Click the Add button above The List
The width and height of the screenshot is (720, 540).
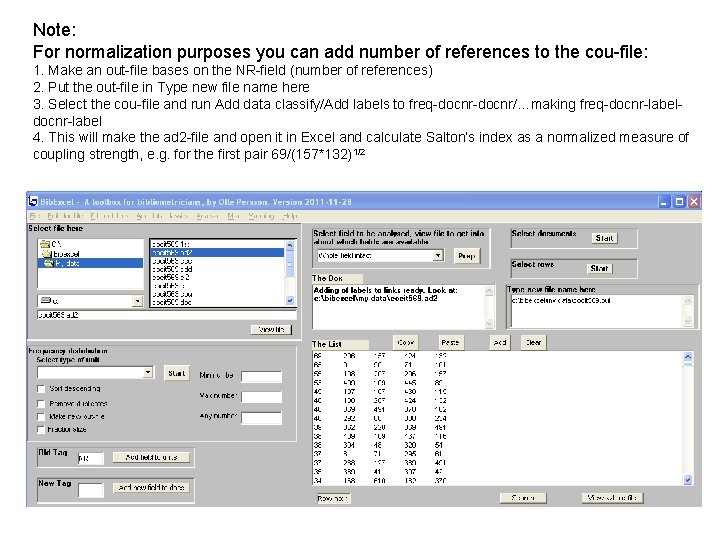click(x=500, y=342)
